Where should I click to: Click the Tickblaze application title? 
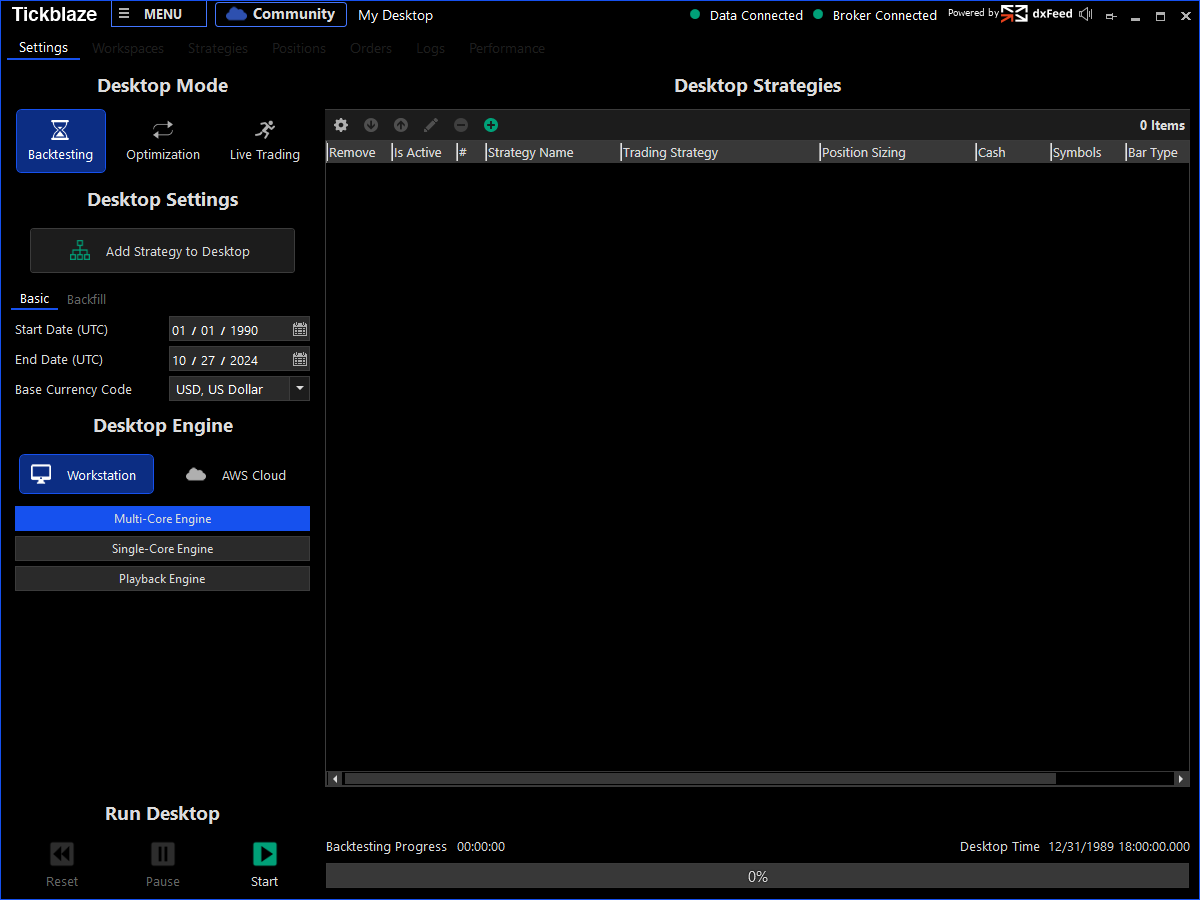pos(54,14)
